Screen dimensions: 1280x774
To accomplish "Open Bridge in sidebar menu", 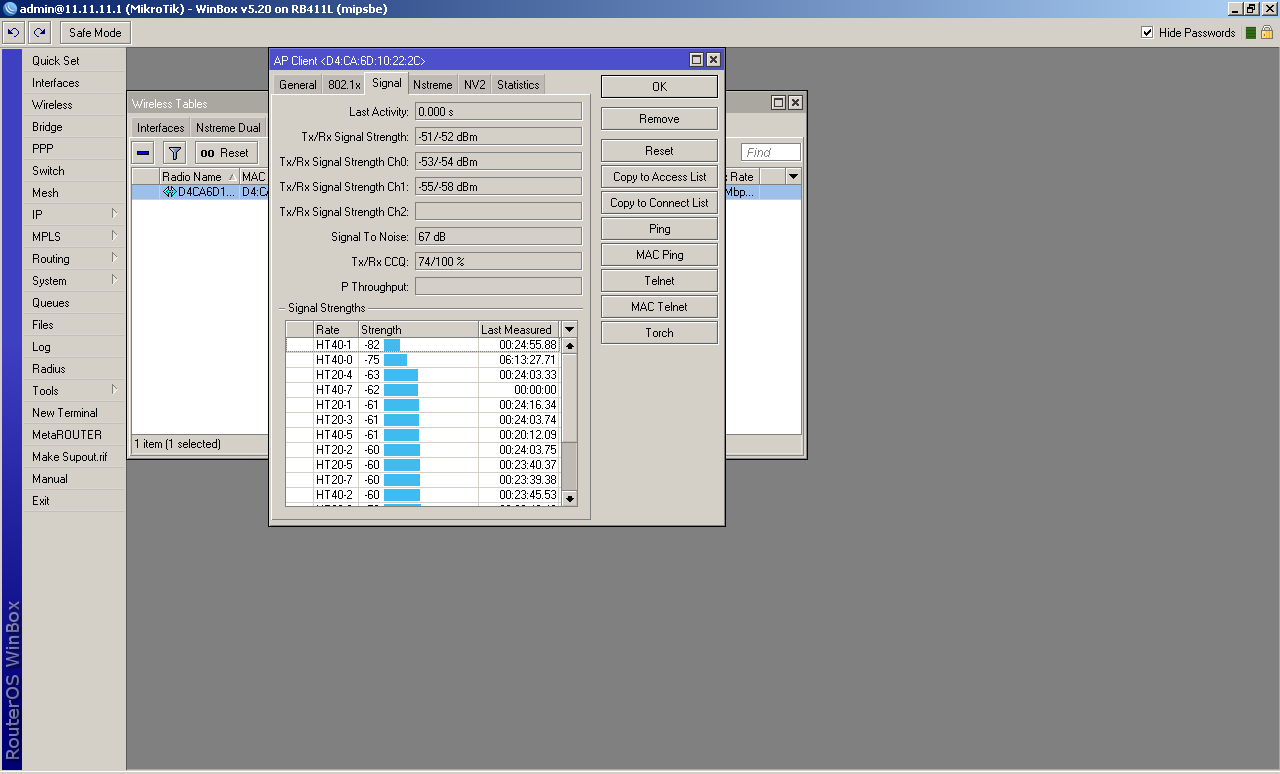I will 74,127.
